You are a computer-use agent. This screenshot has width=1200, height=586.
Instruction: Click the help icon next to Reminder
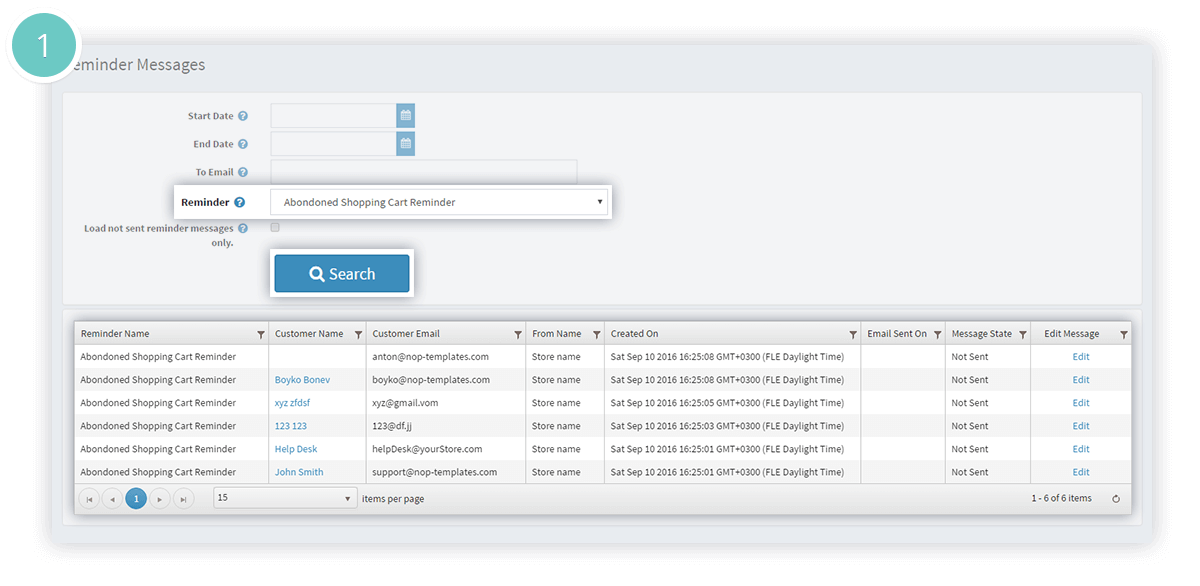[x=239, y=203]
